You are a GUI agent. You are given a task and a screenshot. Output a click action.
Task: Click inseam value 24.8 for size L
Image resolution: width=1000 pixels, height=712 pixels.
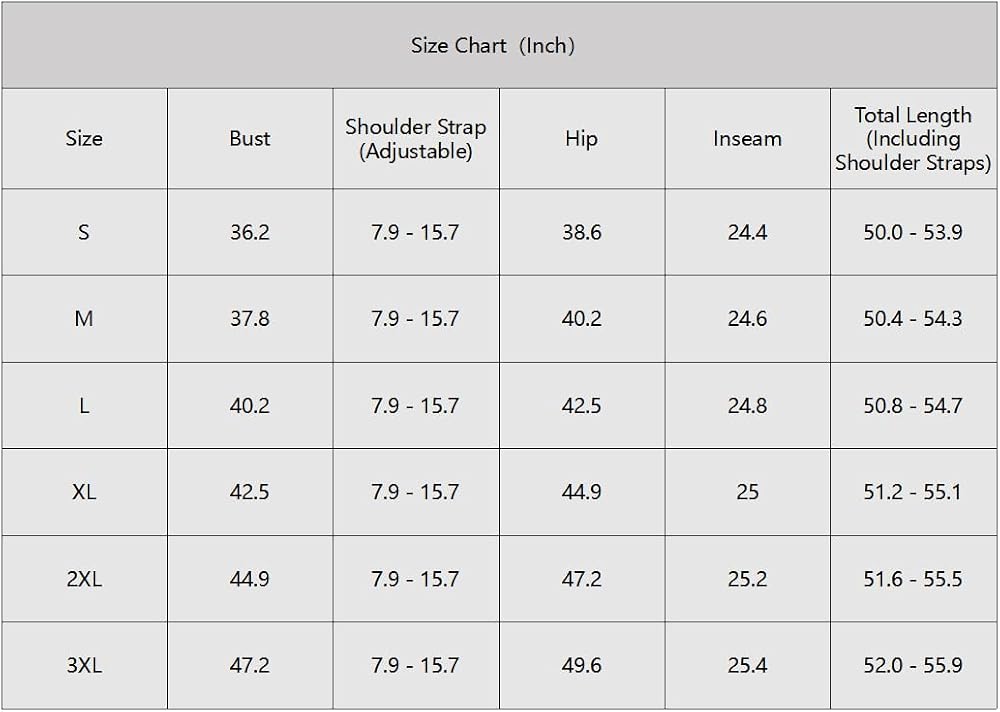[747, 406]
